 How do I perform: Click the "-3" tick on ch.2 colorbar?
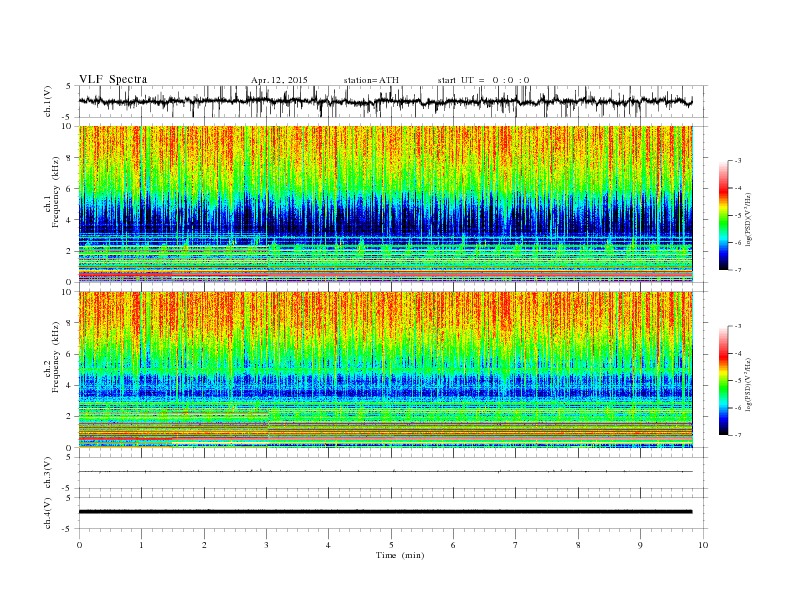coord(738,326)
